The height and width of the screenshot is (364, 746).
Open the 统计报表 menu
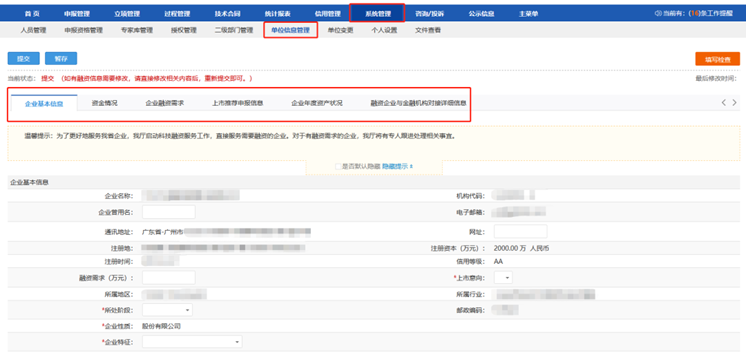tap(277, 14)
